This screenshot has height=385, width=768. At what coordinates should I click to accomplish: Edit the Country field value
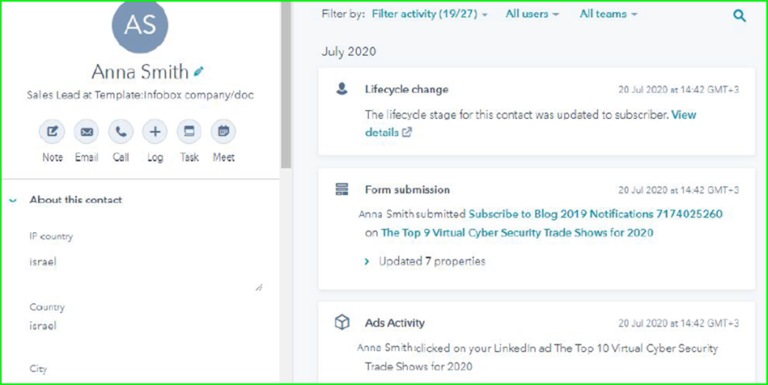coord(43,326)
